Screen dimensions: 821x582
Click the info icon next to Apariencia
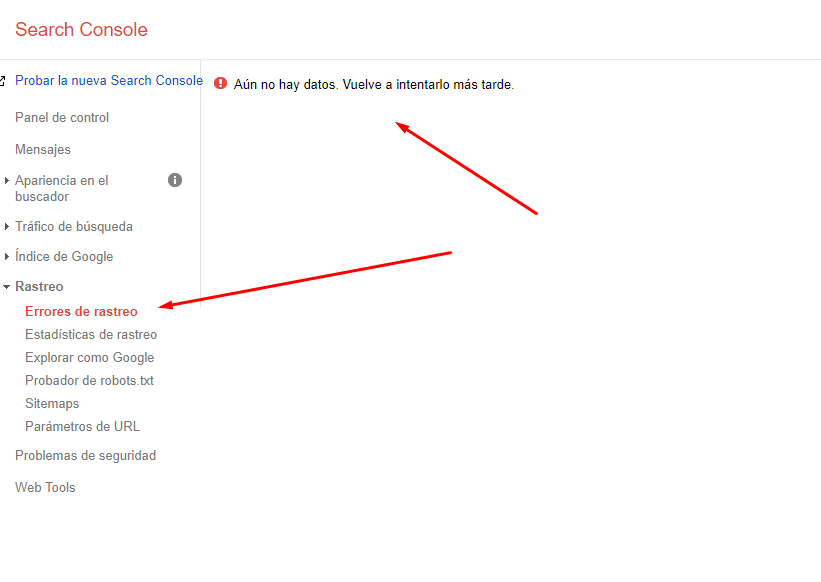click(175, 180)
